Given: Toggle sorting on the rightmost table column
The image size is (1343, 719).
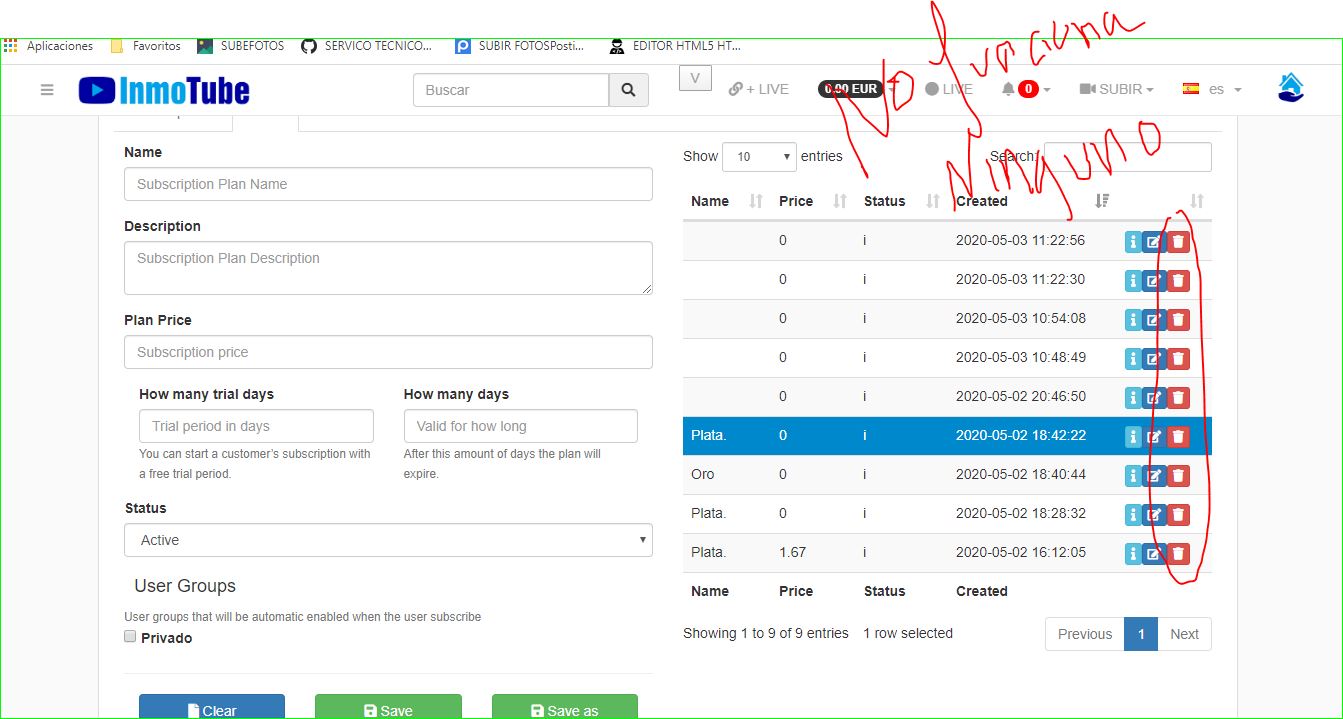Looking at the screenshot, I should 1196,201.
